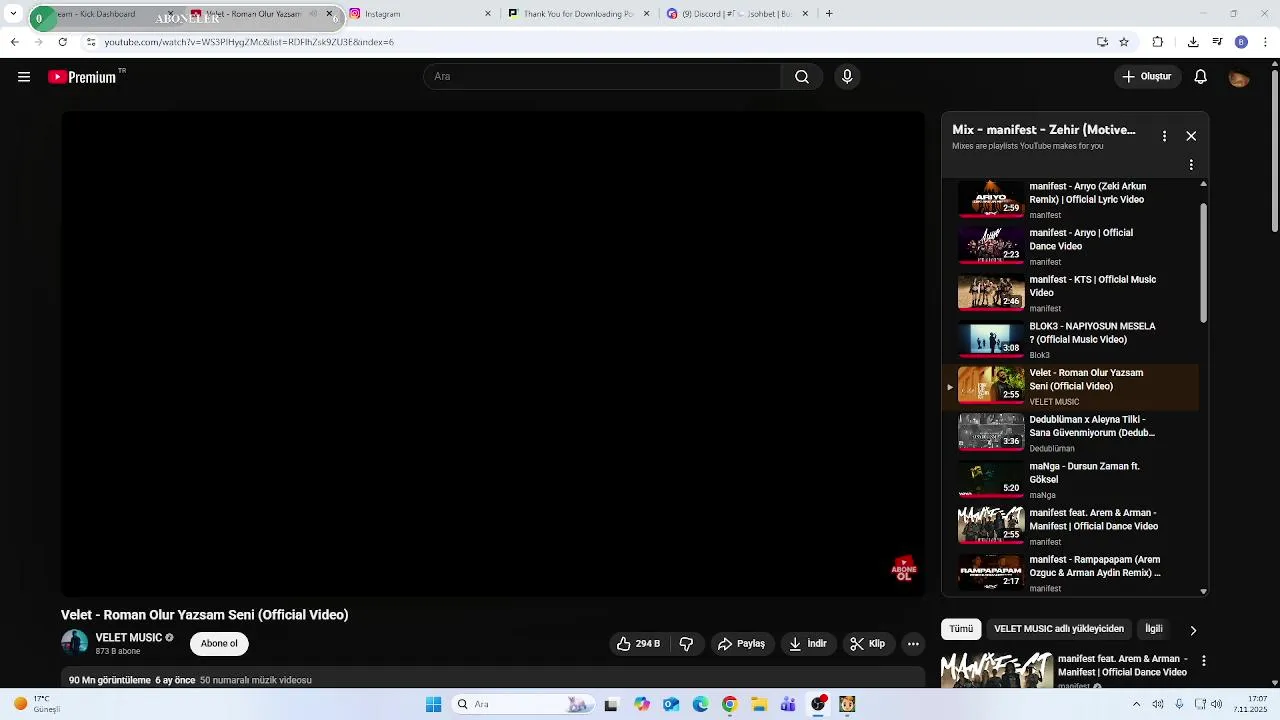
Task: Subscribe with the Abone ol button
Action: [219, 644]
